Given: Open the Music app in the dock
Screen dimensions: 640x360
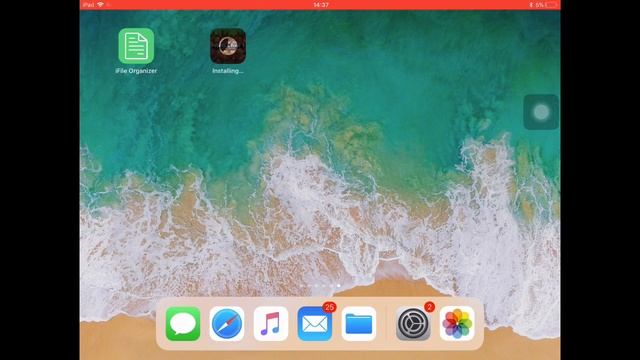Looking at the screenshot, I should pos(271,324).
